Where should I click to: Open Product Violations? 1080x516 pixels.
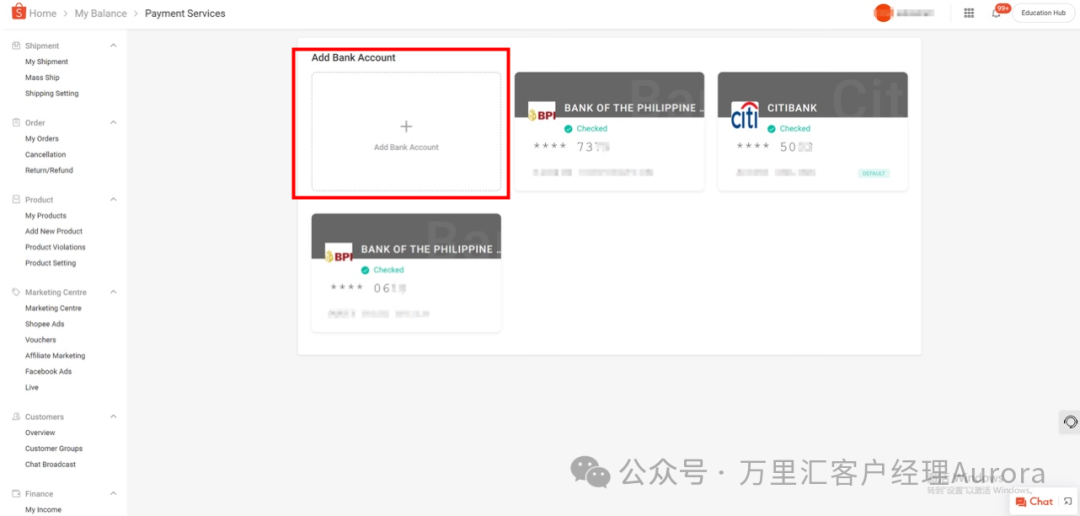[55, 247]
